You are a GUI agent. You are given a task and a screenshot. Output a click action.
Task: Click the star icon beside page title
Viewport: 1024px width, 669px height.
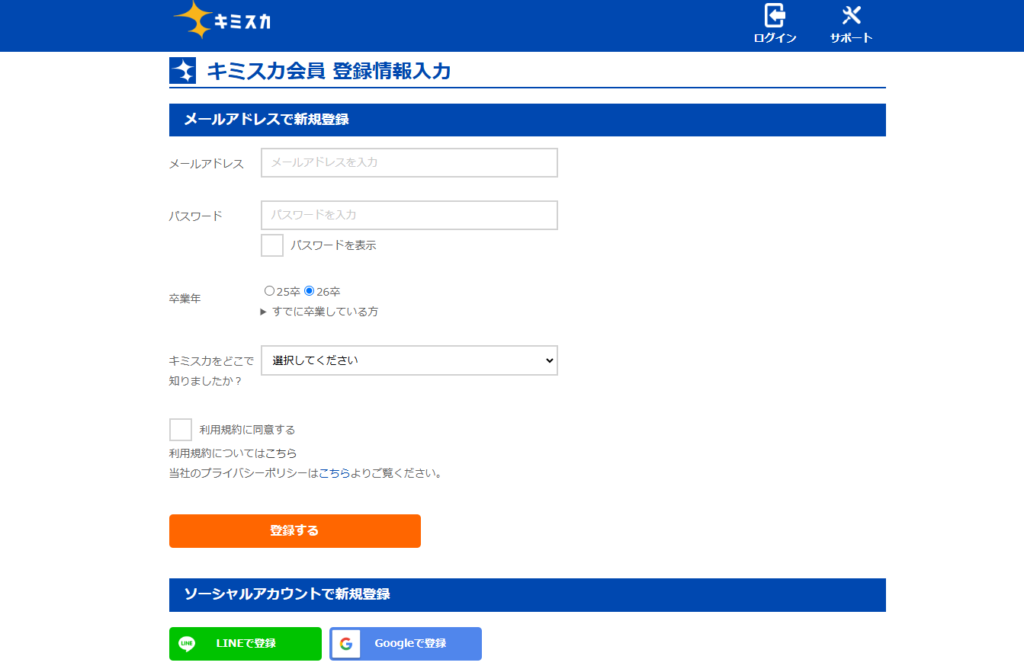click(182, 71)
